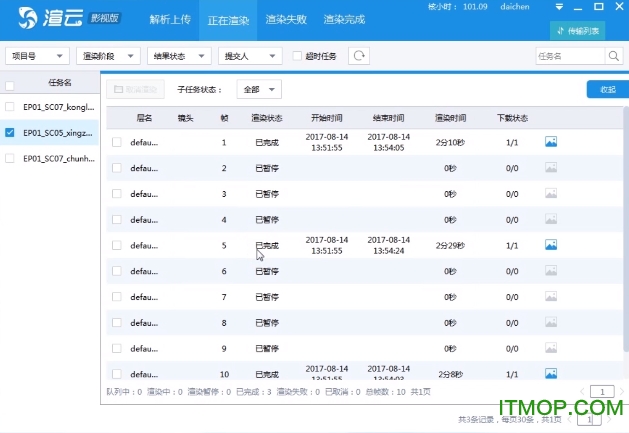This screenshot has width=629, height=433.
Task: Switch to the 解析上传 tab
Action: (x=170, y=20)
